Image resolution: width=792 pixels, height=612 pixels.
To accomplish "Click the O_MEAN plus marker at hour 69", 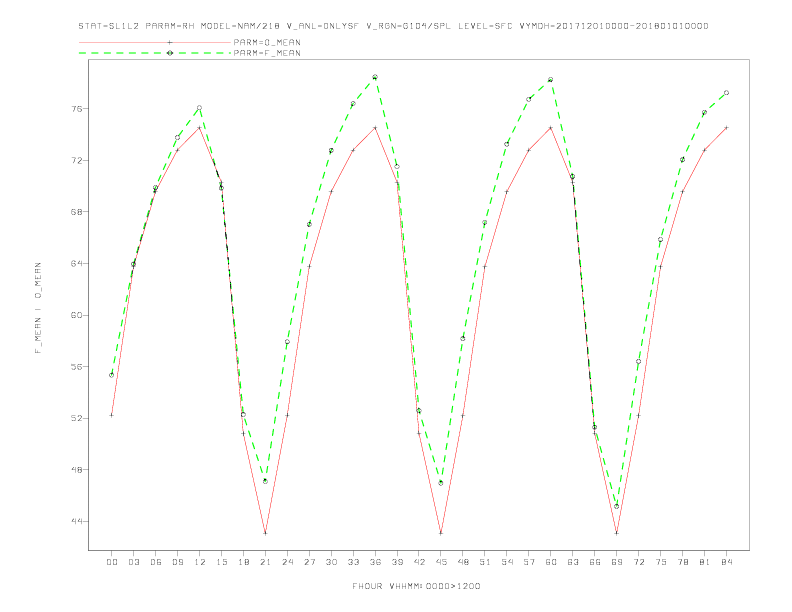I will 617,533.
